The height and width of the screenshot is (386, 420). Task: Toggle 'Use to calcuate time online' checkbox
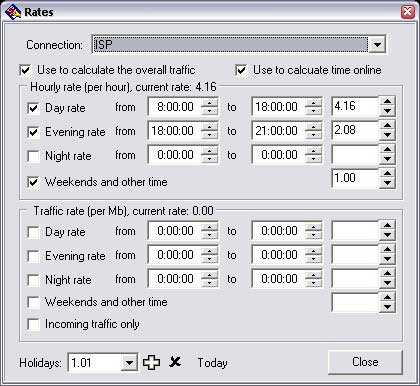coord(241,70)
